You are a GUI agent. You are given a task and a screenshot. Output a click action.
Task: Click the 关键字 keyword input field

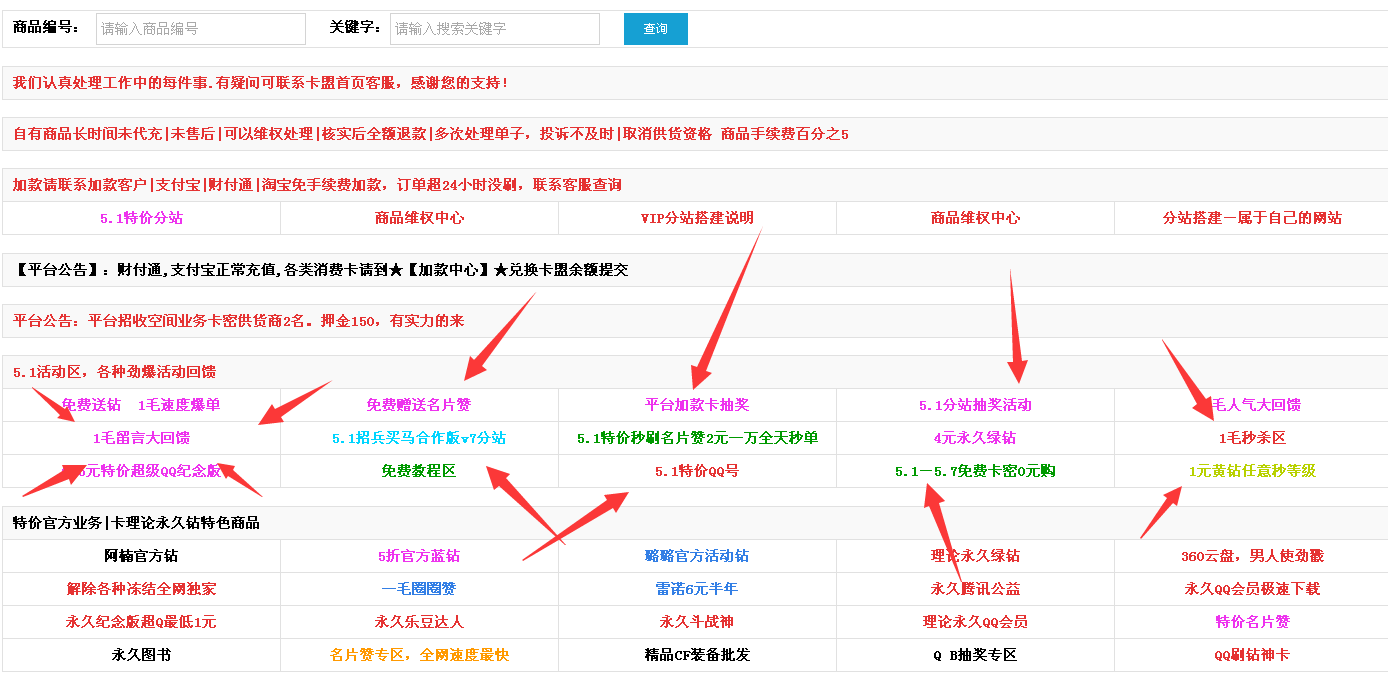pos(494,29)
